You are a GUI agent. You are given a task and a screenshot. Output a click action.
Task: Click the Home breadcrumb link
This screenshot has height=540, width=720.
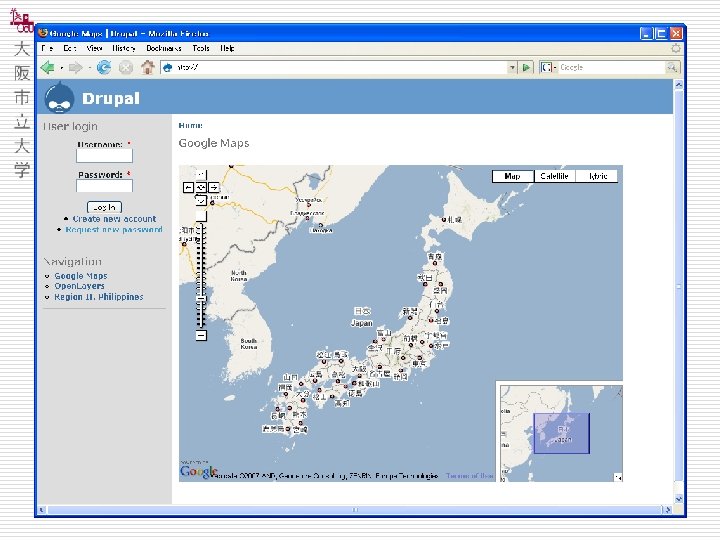coord(190,125)
